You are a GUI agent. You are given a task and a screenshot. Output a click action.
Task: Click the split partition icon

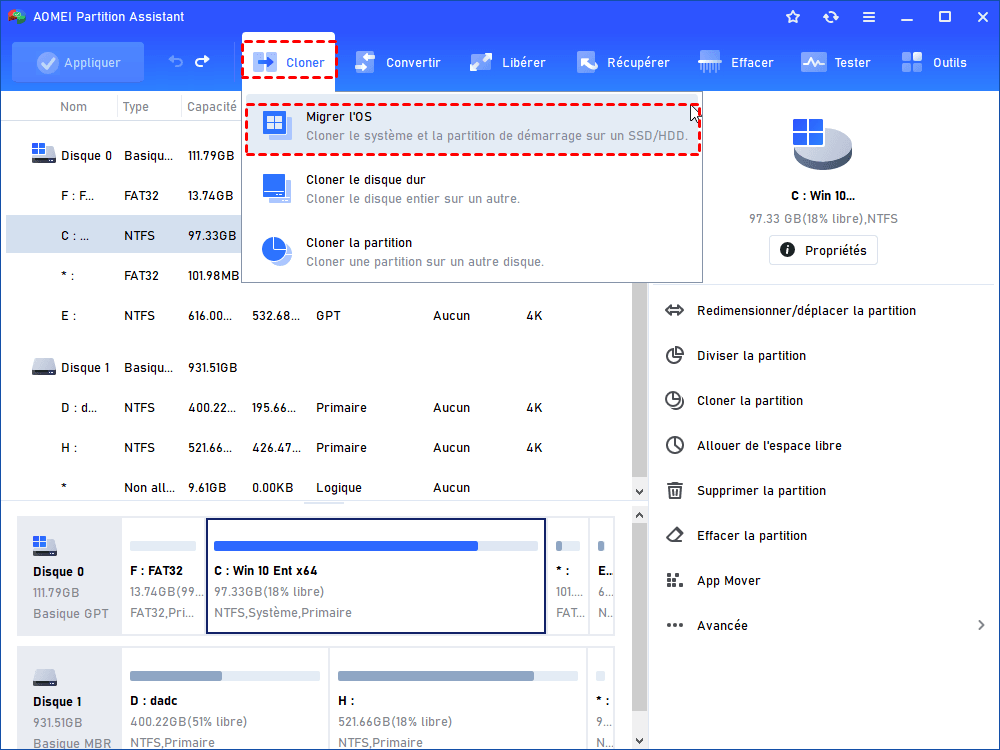(674, 355)
